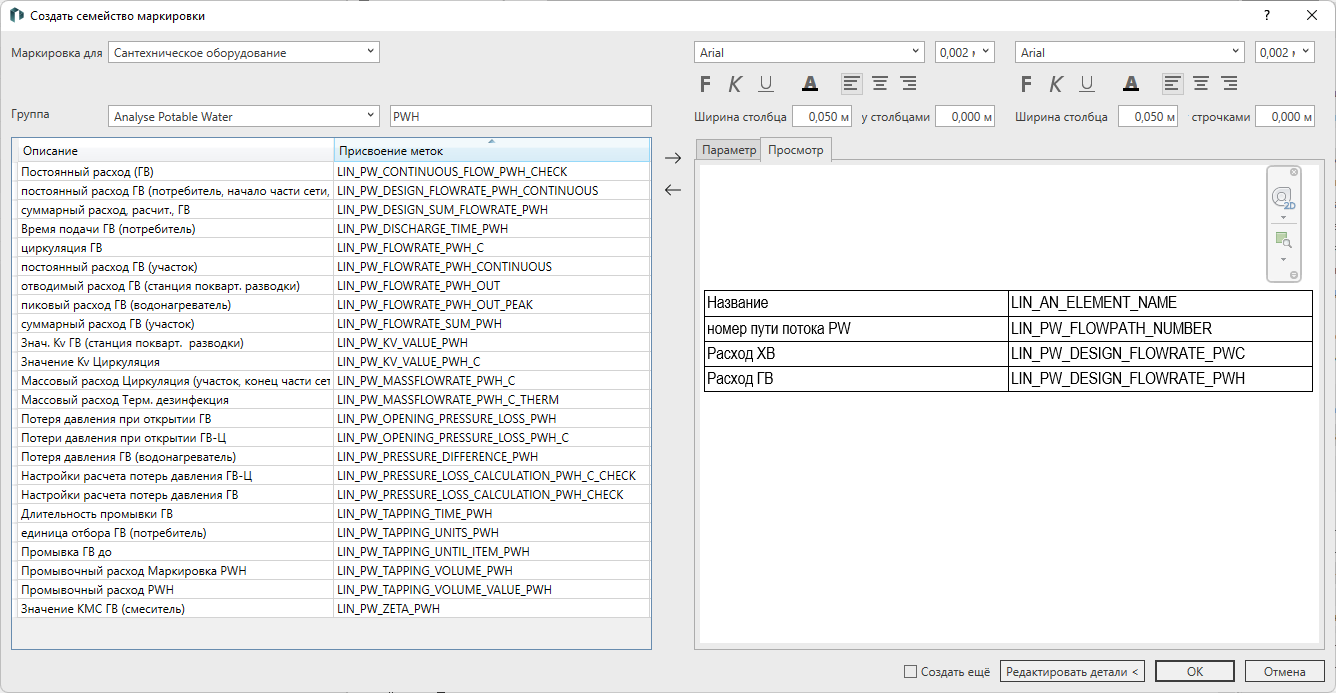The width and height of the screenshot is (1336, 693).
Task: Center-align text in the left formatting toolbar
Action: [x=880, y=84]
